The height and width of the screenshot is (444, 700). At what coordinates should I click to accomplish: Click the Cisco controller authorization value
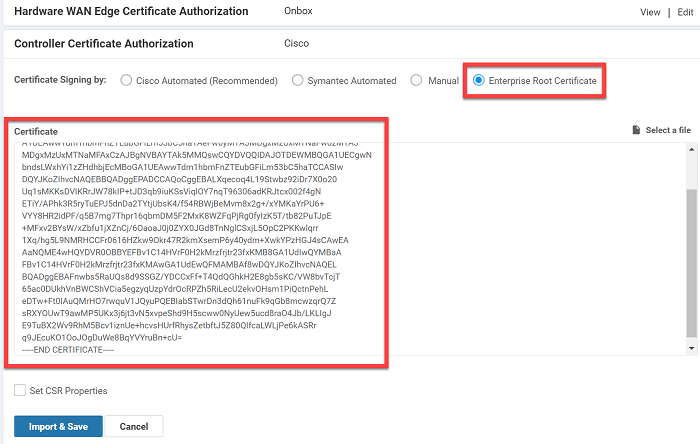pyautogui.click(x=296, y=44)
